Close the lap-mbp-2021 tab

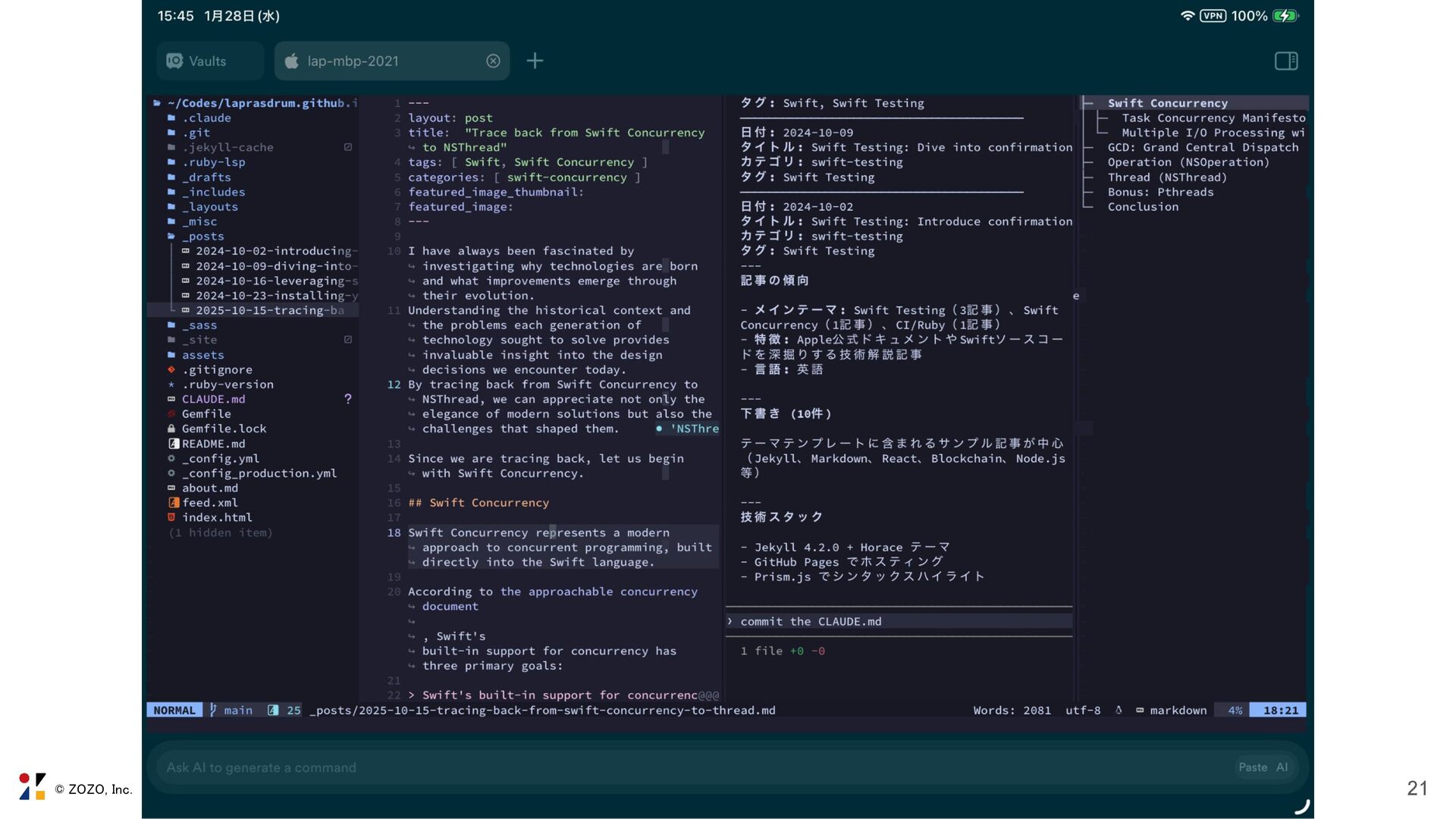coord(493,61)
